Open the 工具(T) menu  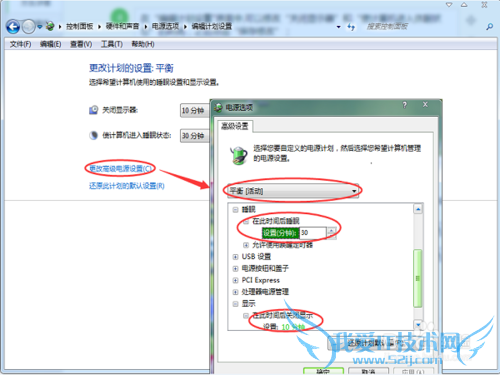click(x=112, y=44)
